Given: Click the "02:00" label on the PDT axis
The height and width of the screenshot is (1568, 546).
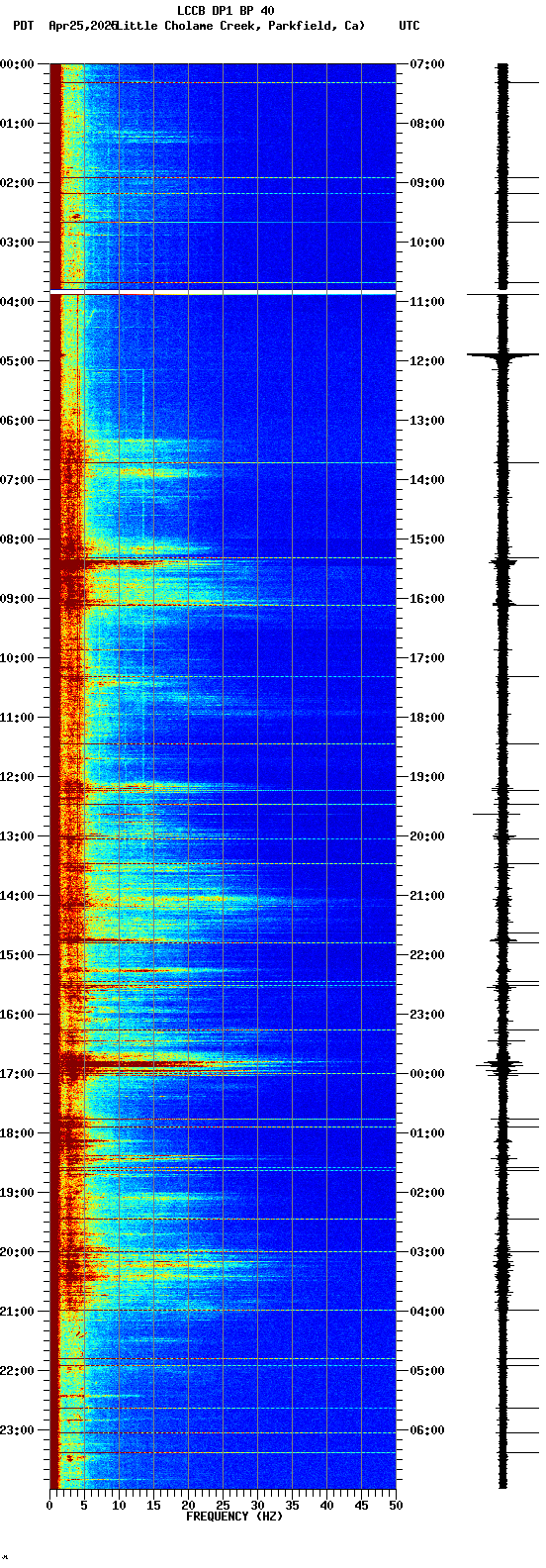Looking at the screenshot, I should [18, 183].
